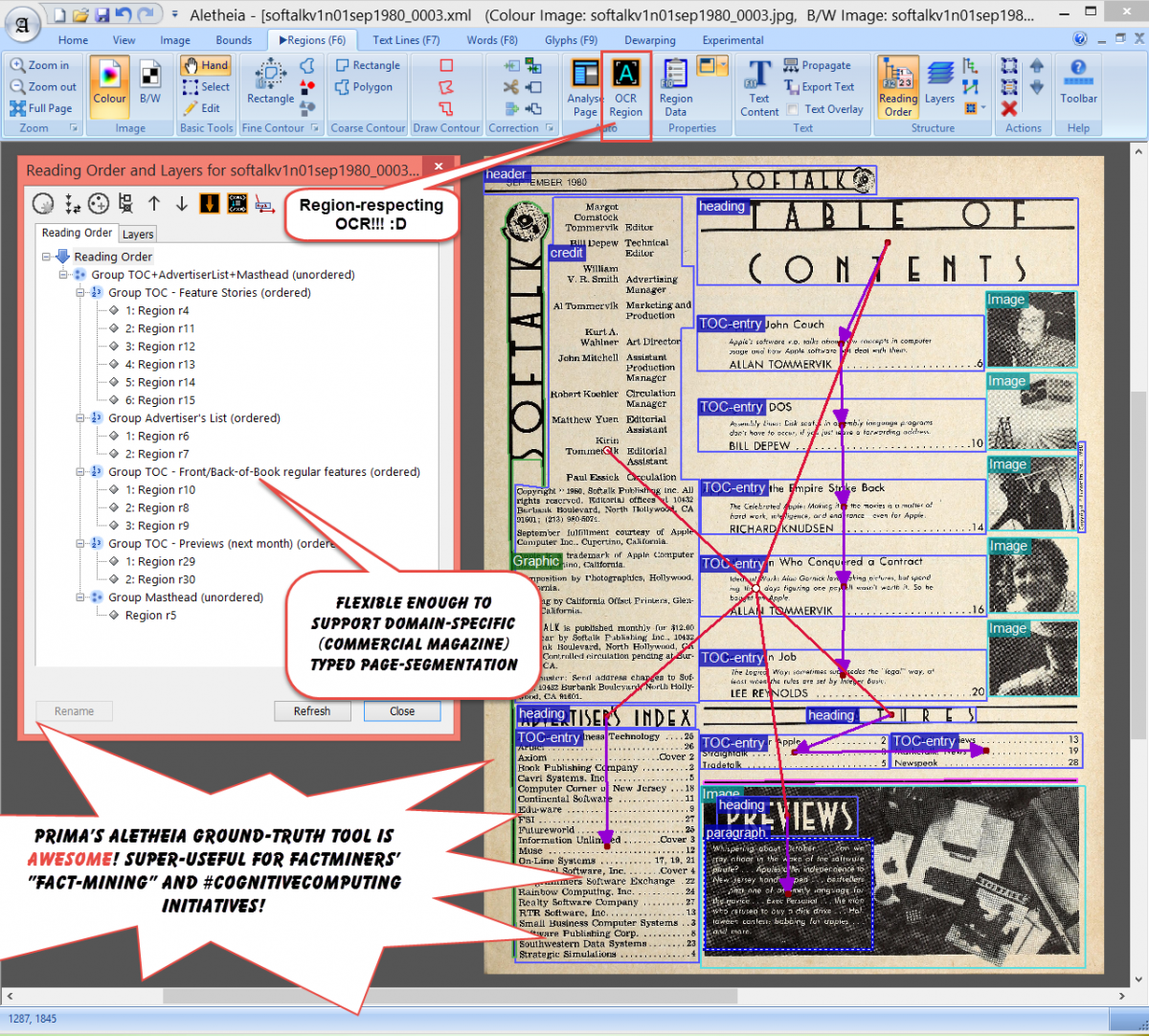
Task: Collapse Group TOC - Feature Stories node
Action: point(81,293)
